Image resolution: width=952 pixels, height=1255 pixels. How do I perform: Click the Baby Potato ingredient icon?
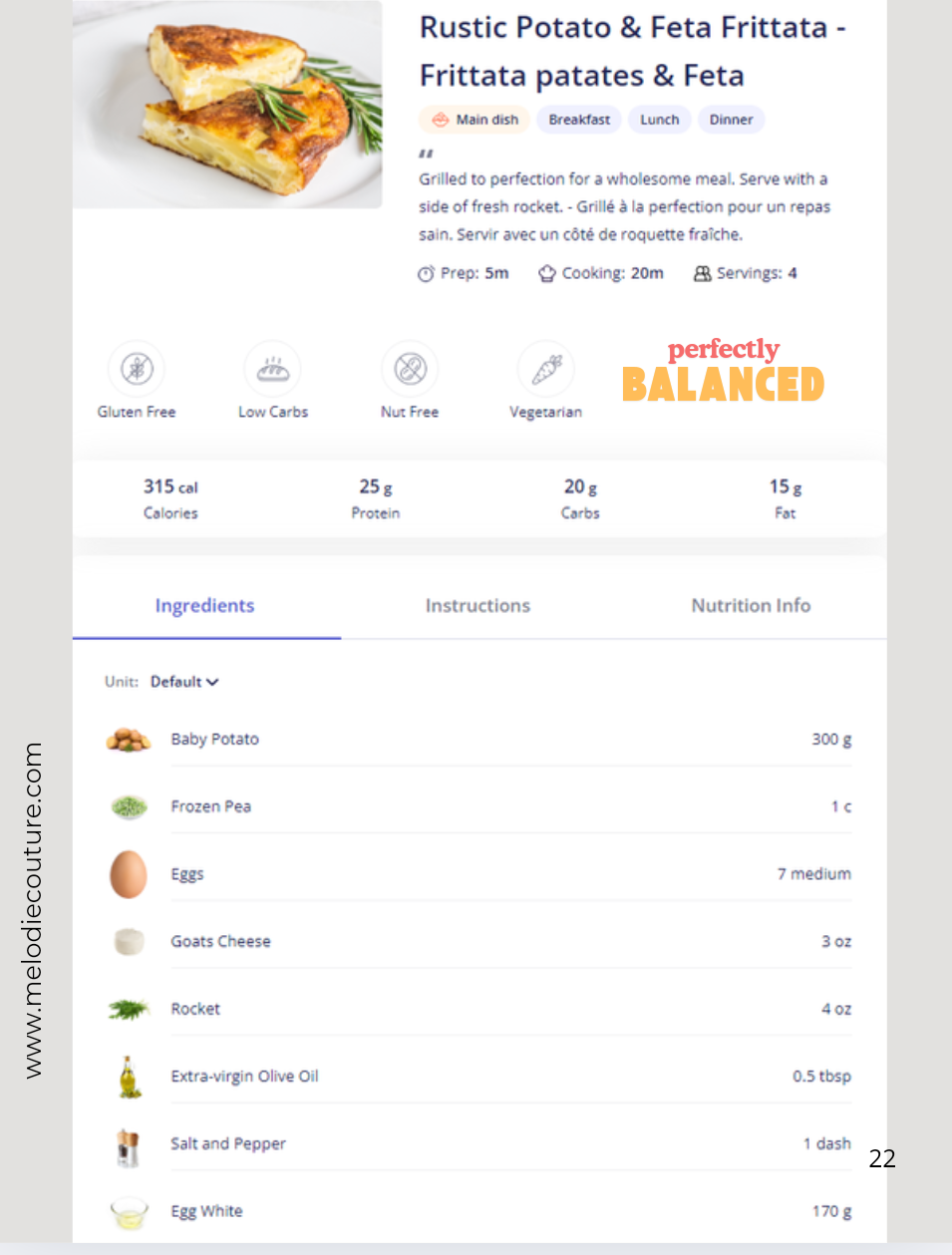[128, 740]
